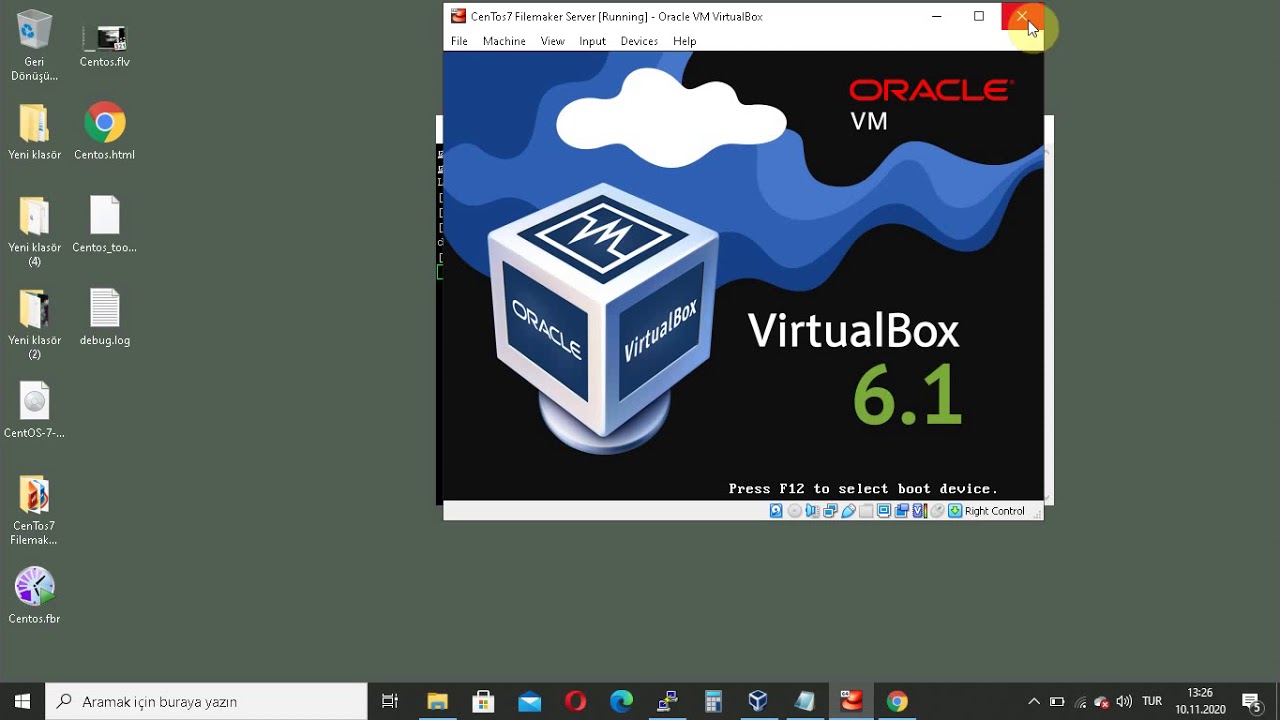Select the Geri Dönüşüm recycle bin icon
Viewport: 1280px width, 720px height.
pos(34,46)
